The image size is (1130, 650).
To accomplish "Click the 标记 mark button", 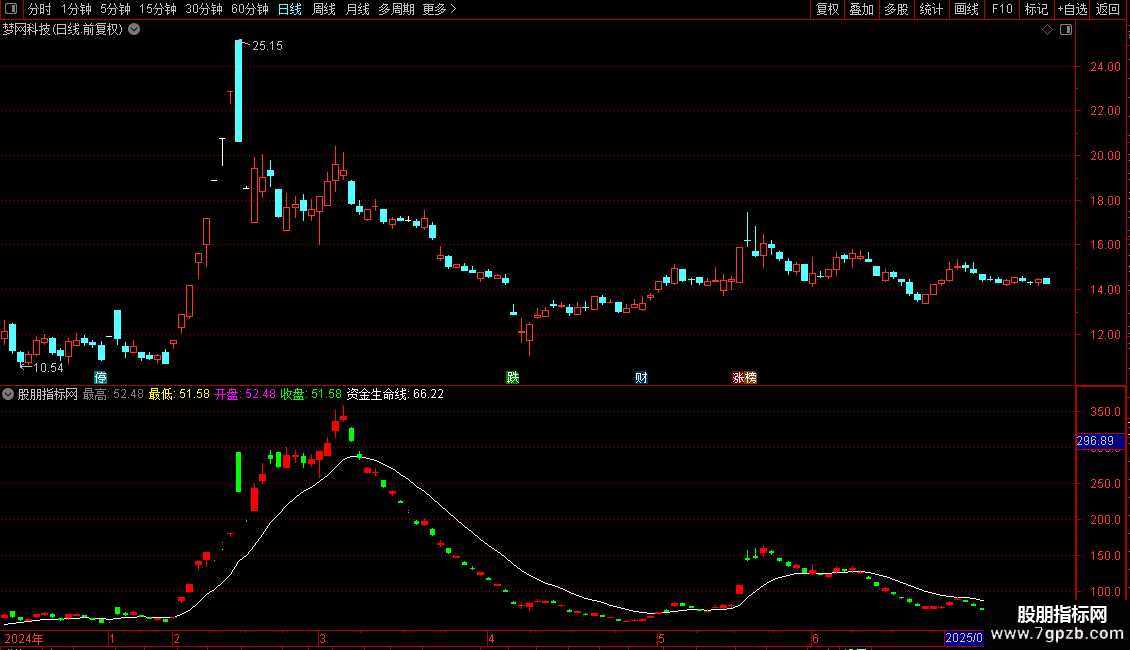I will [1036, 9].
